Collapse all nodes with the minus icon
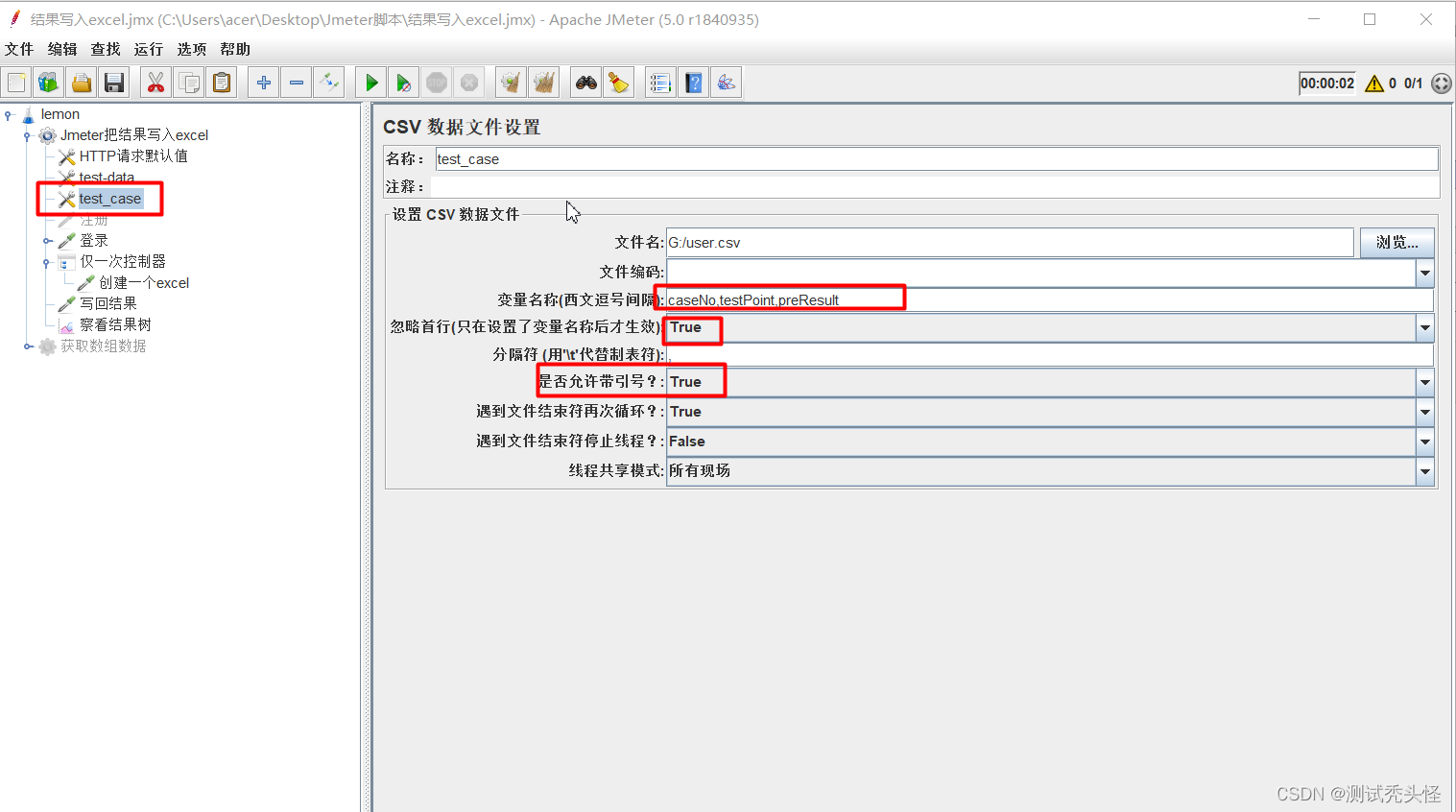The height and width of the screenshot is (812, 1456). (297, 83)
